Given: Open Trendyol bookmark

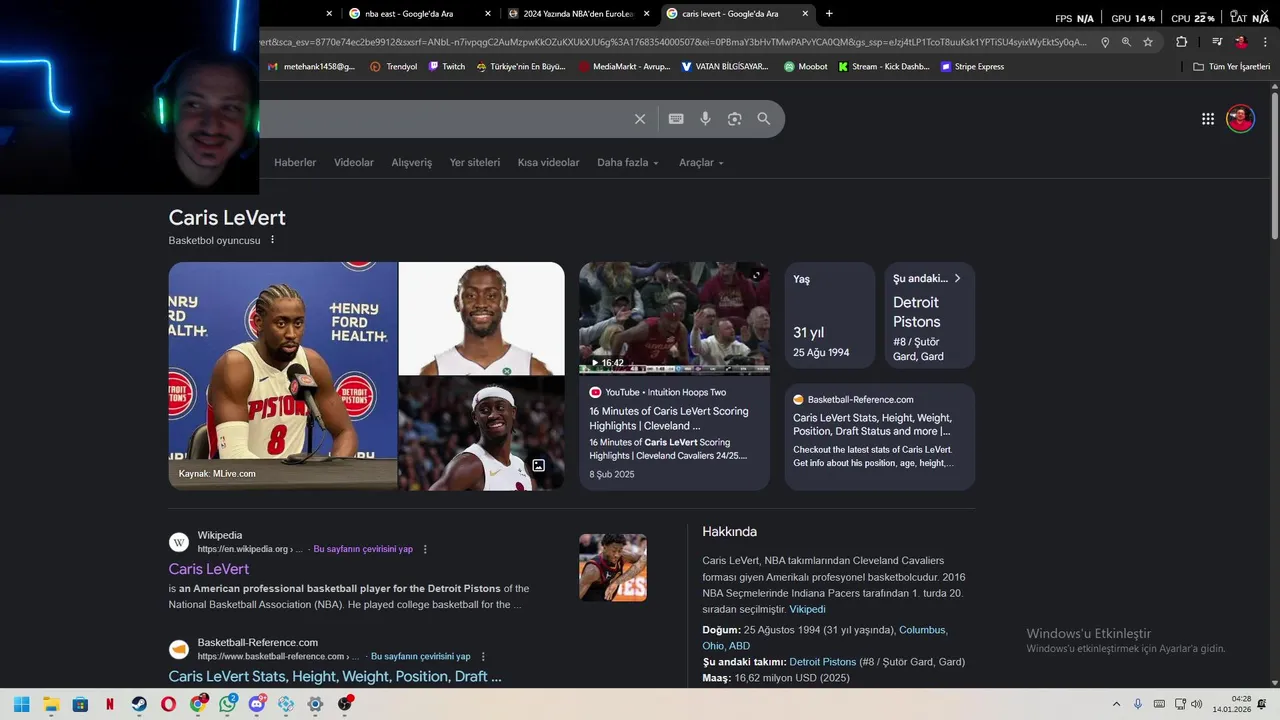Looking at the screenshot, I should point(393,67).
